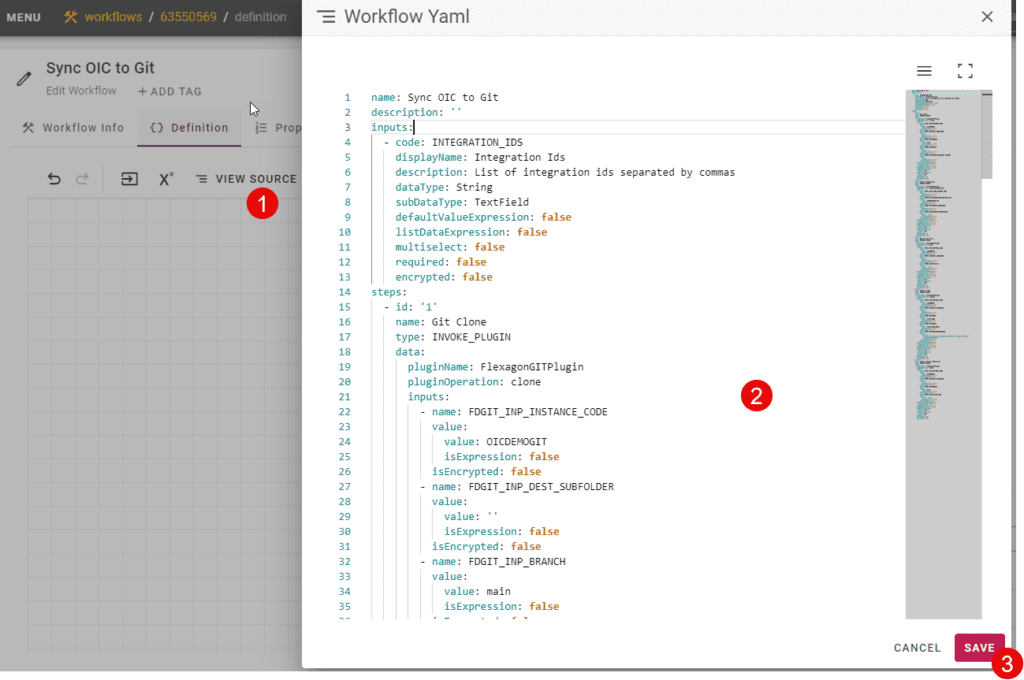1024x680 pixels.
Task: Click 'pluginOperation: clone' line
Action: pyautogui.click(x=473, y=382)
